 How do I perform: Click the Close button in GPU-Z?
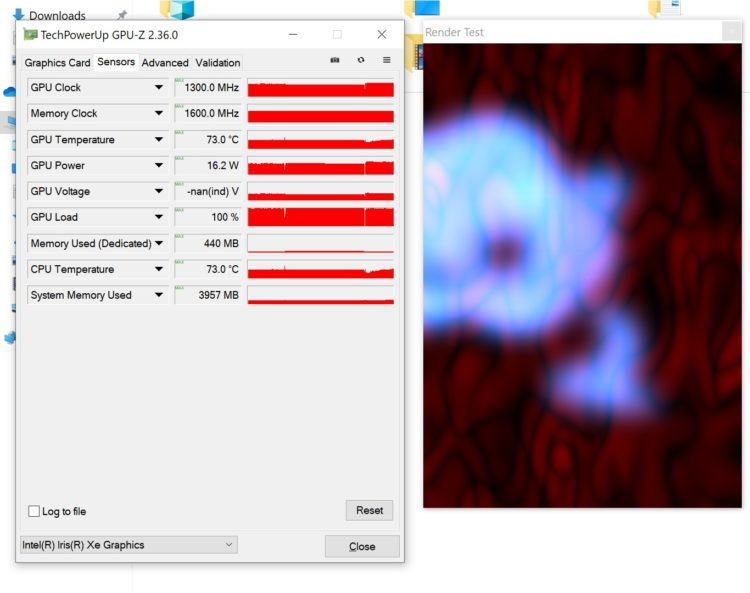[362, 546]
